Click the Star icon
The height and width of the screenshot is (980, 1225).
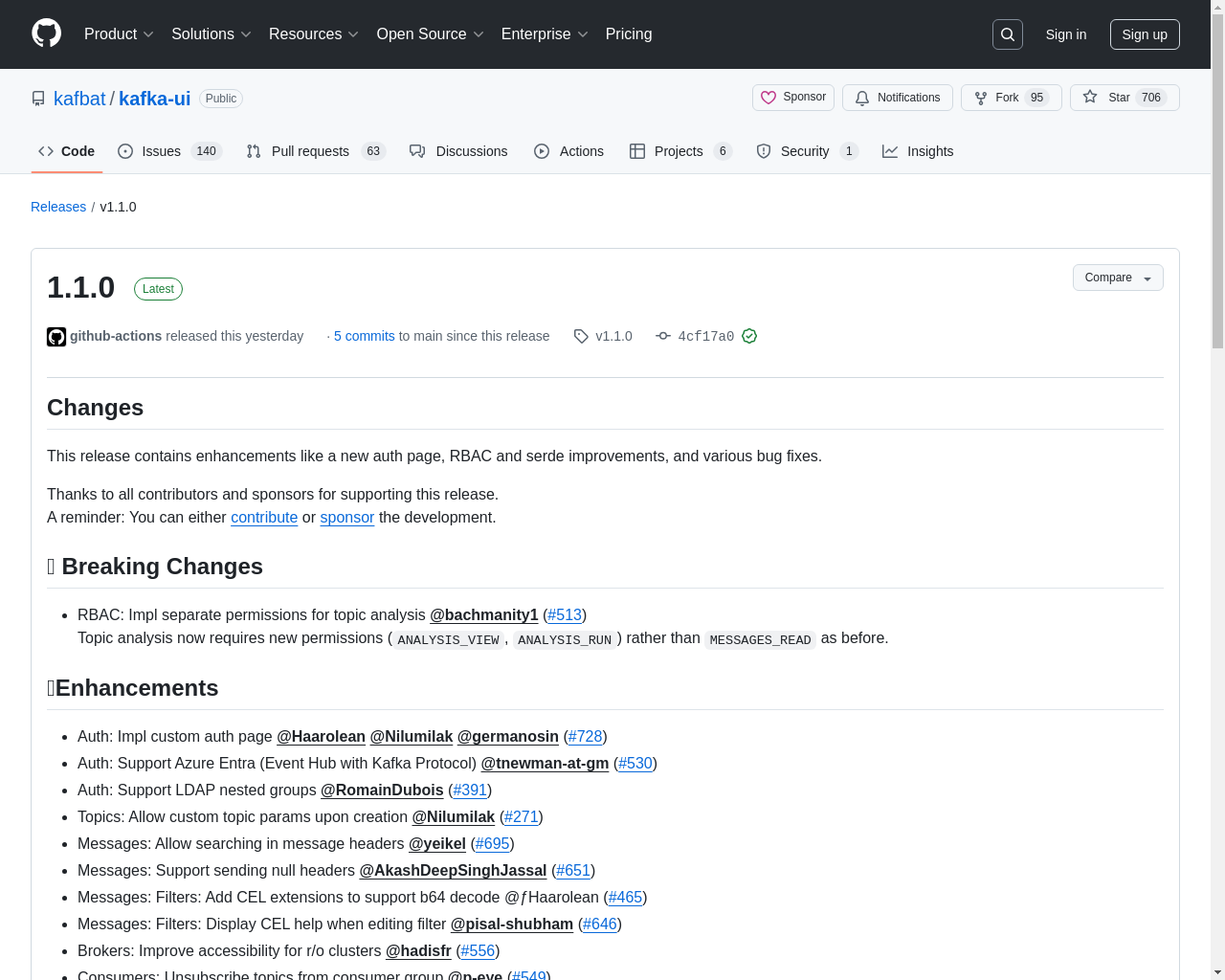(1090, 97)
